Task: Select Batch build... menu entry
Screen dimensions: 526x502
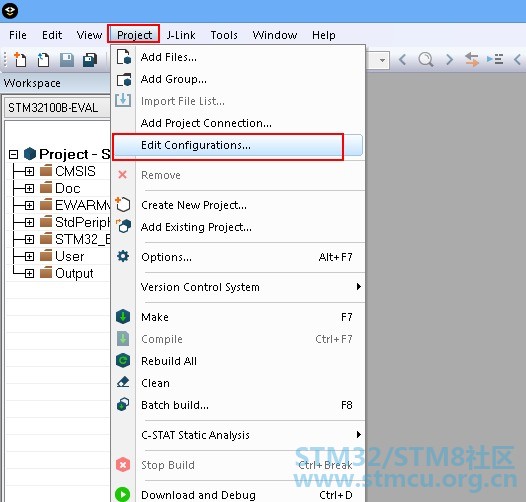Action: click(x=238, y=405)
